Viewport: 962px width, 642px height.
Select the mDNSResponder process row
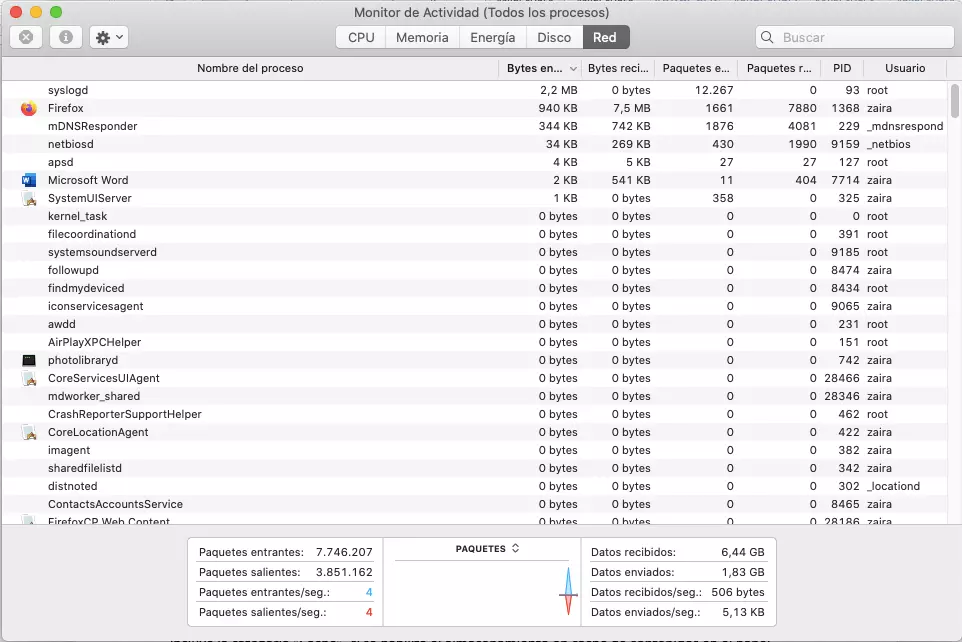point(475,126)
